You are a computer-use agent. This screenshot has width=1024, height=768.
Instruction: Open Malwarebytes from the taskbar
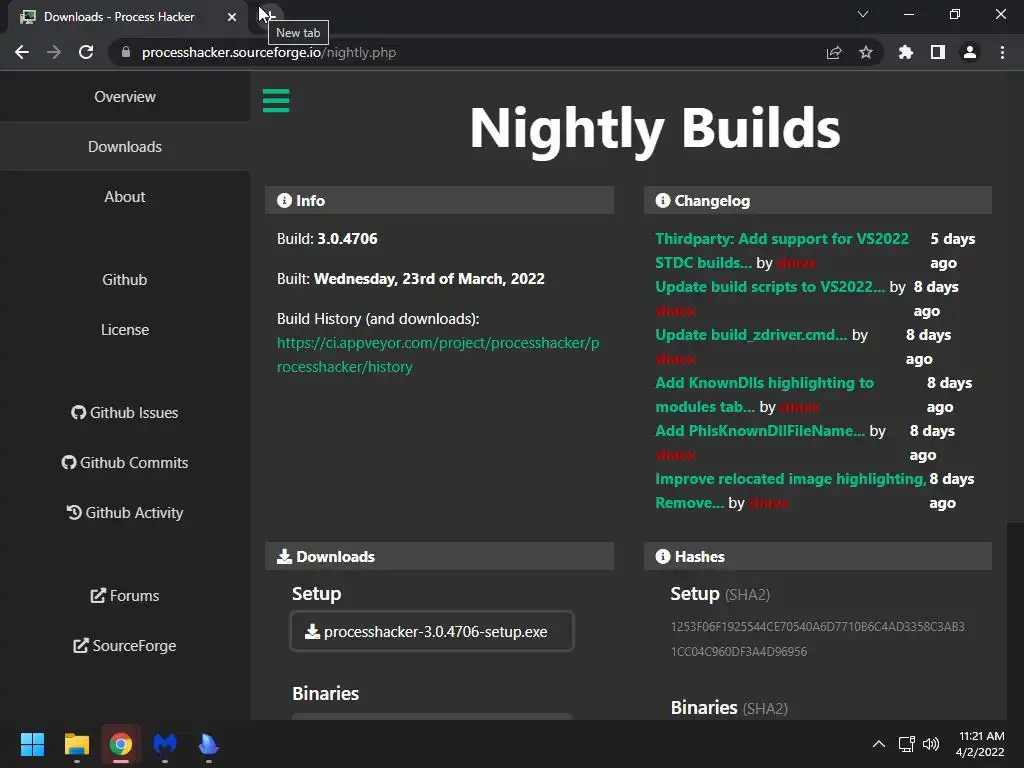coord(165,744)
